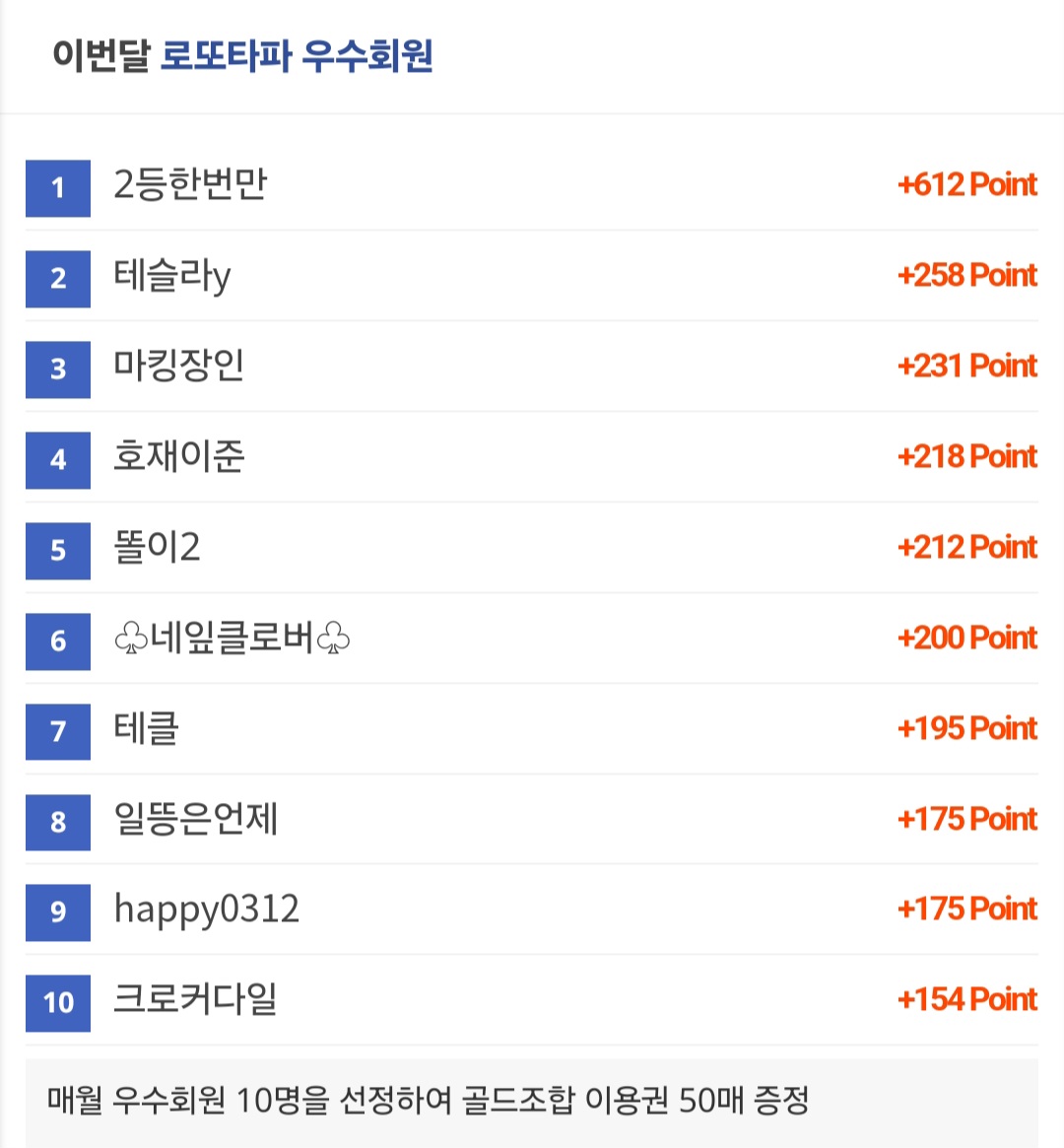Click the rank 10 badge
Viewport: 1064px width, 1148px height.
point(58,1003)
